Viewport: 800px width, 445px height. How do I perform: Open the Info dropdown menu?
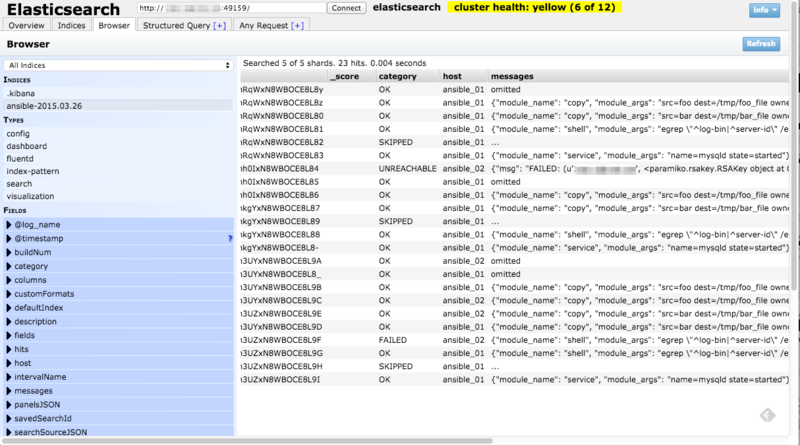coord(764,10)
